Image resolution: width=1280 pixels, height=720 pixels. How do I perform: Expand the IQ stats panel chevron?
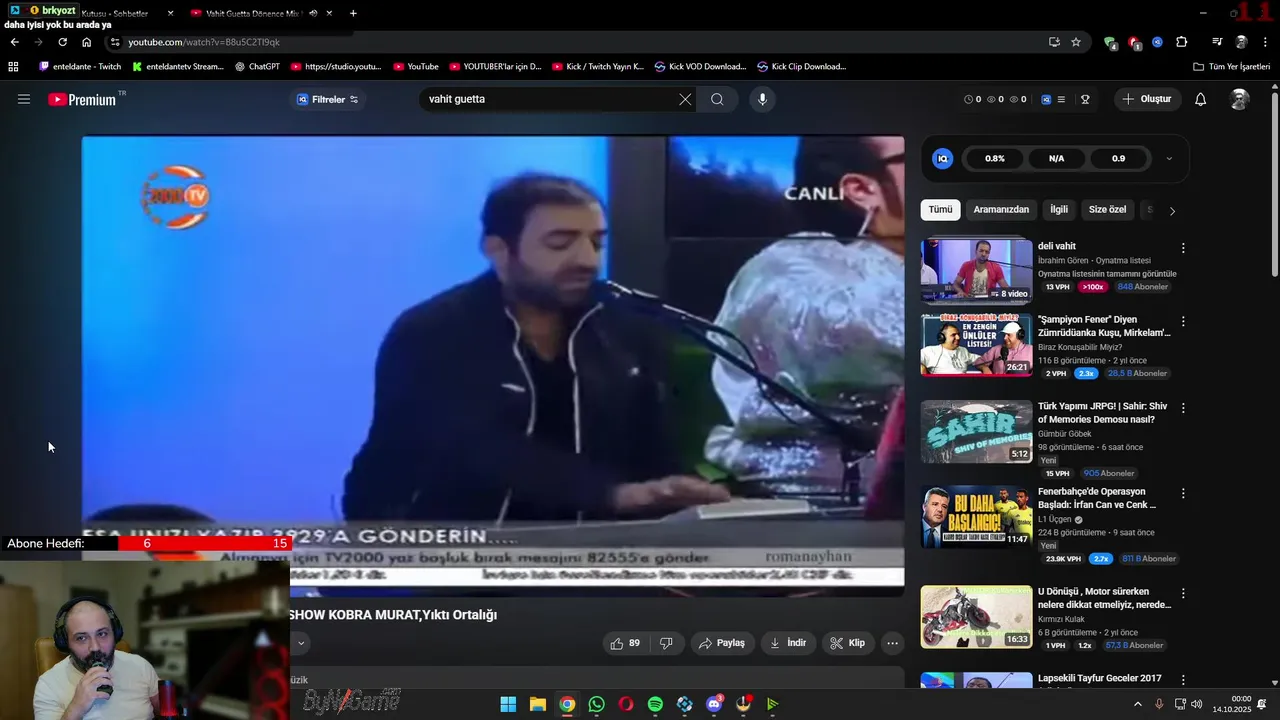click(1169, 158)
